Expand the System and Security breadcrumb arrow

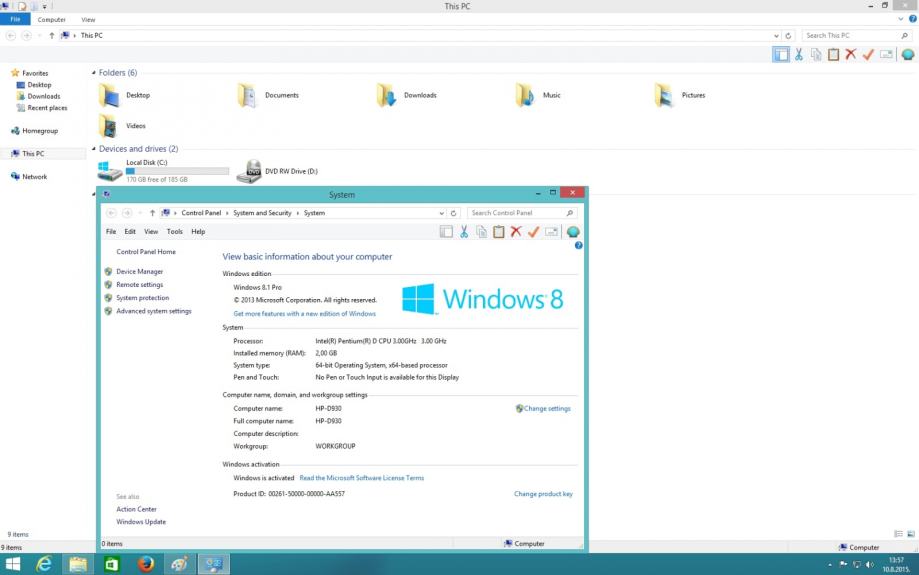pos(298,213)
